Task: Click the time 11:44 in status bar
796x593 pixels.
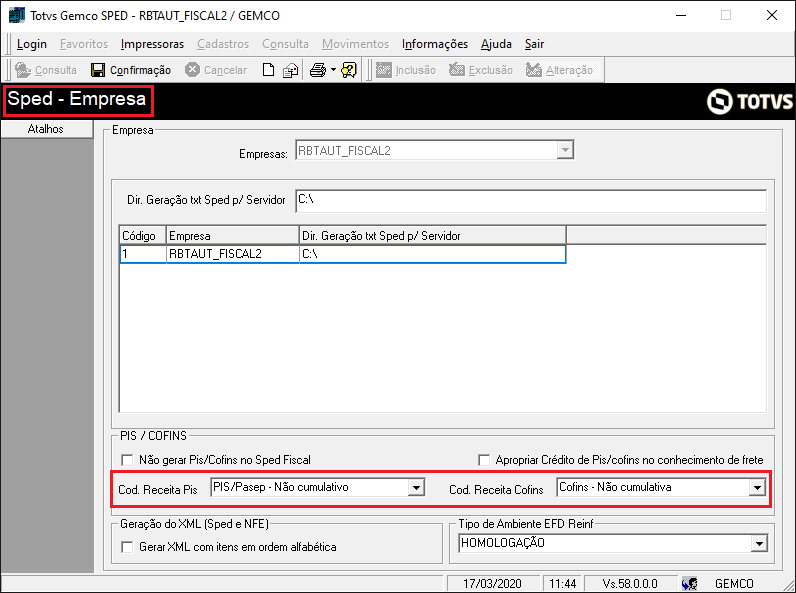Action: [x=562, y=583]
